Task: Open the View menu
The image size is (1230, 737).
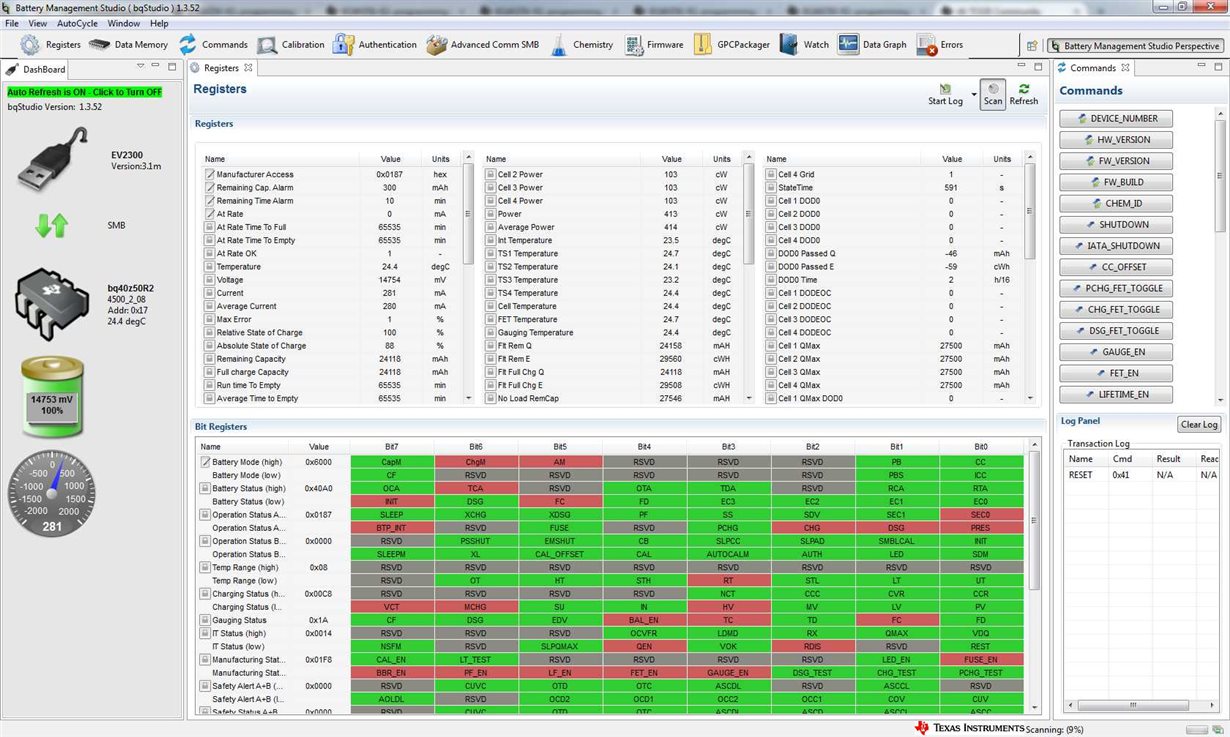Action: (38, 23)
